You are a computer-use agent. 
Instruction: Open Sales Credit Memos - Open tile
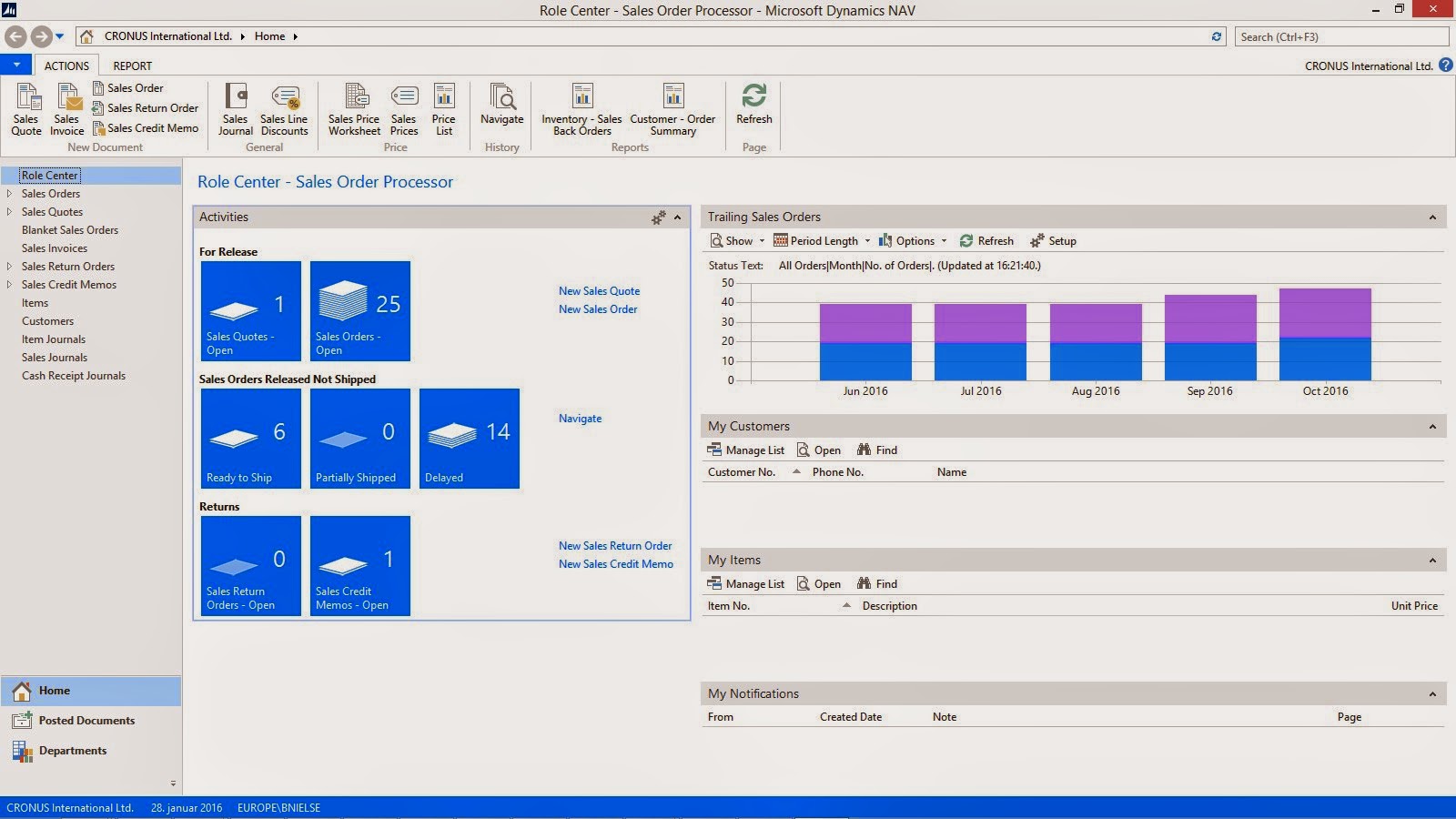pos(360,566)
